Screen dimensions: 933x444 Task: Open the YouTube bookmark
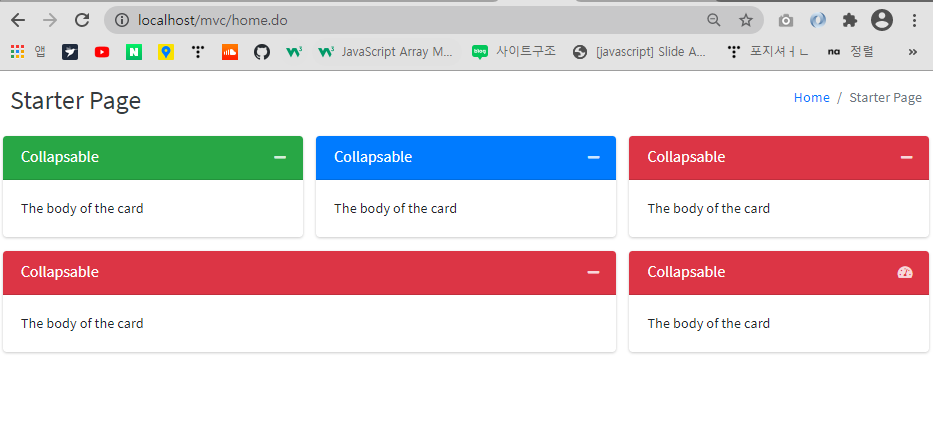(x=102, y=52)
